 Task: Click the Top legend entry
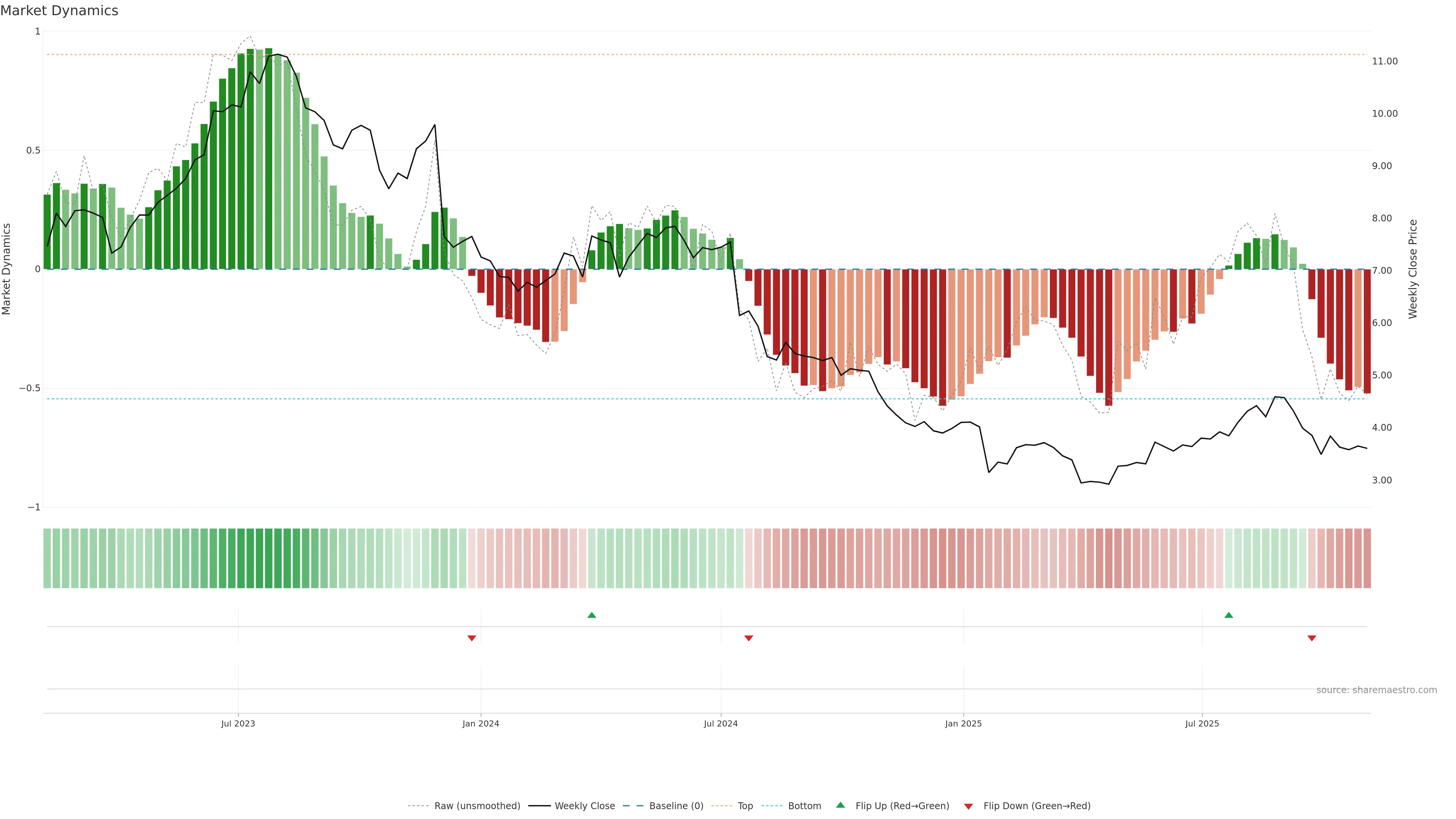(745, 805)
